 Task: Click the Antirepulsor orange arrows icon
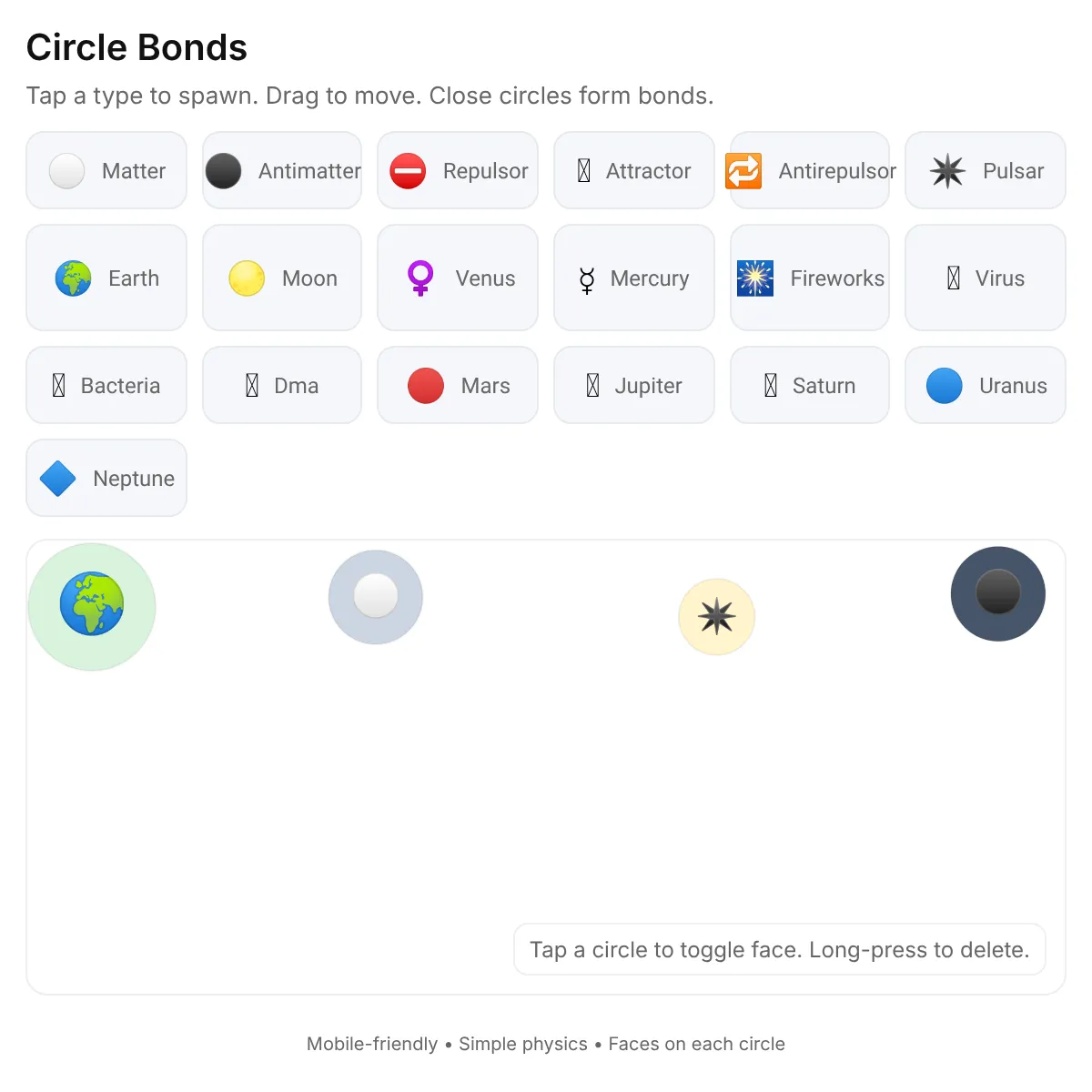[x=743, y=170]
